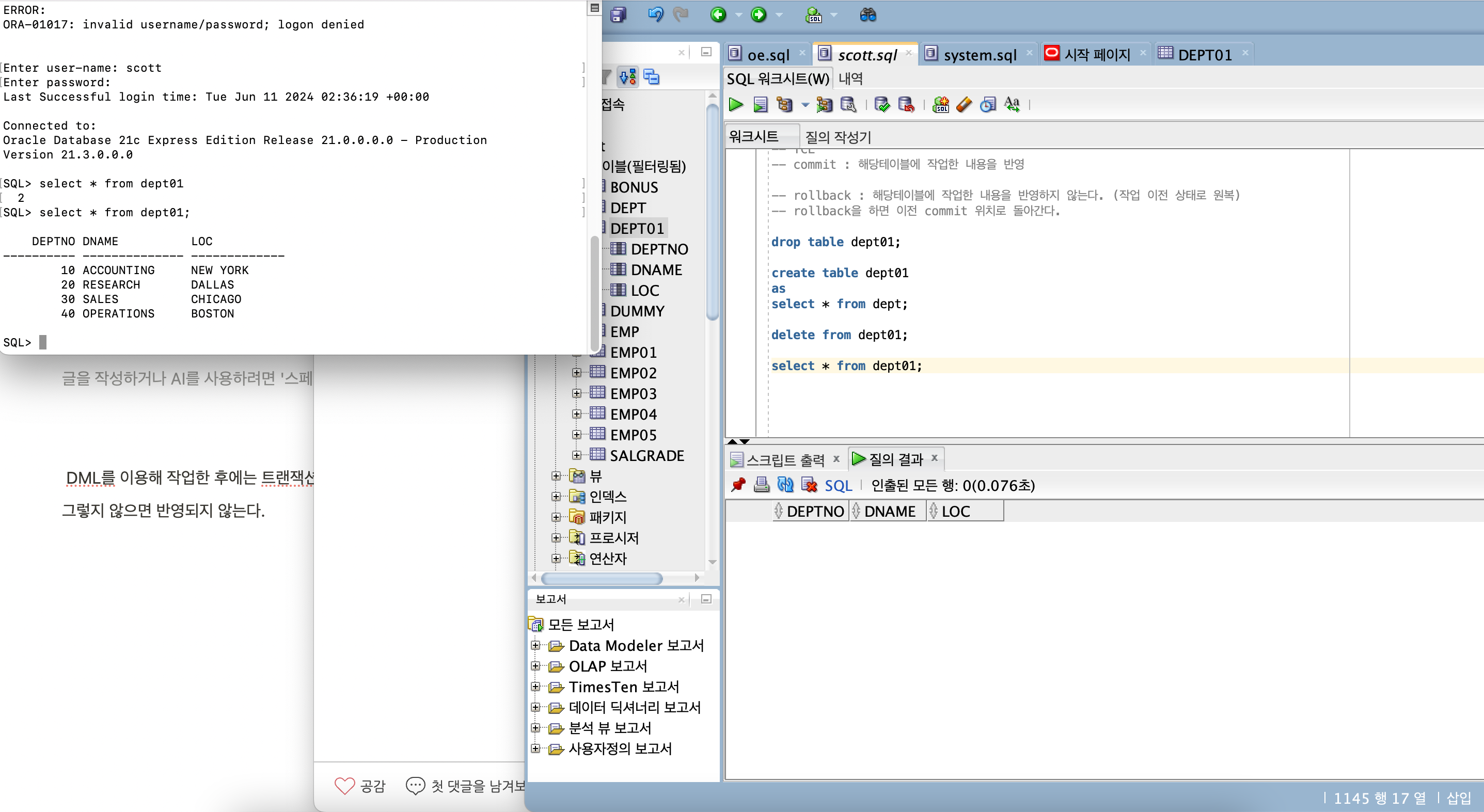This screenshot has height=812, width=1484.
Task: Switch to 질의 작성기 tab
Action: click(838, 137)
